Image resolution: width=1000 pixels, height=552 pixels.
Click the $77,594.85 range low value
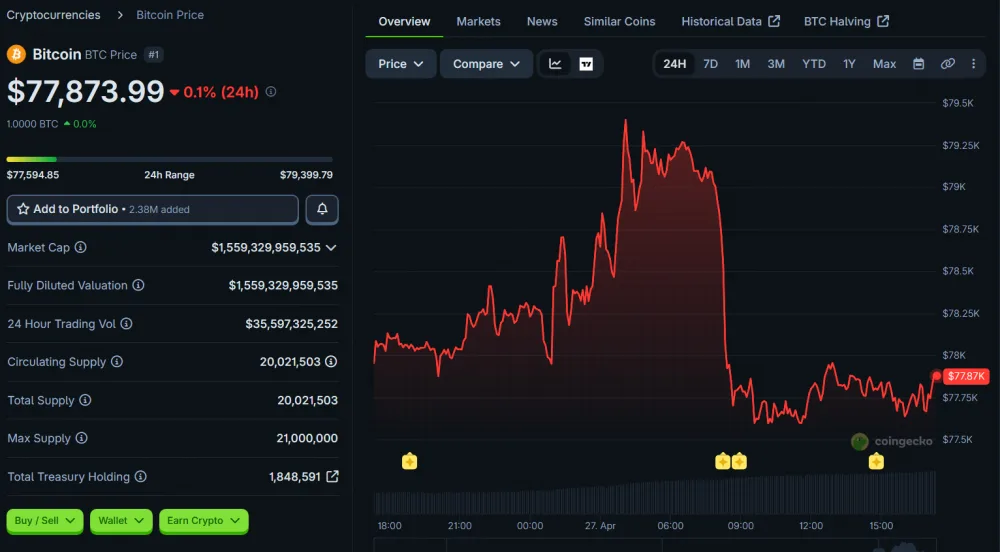point(33,175)
